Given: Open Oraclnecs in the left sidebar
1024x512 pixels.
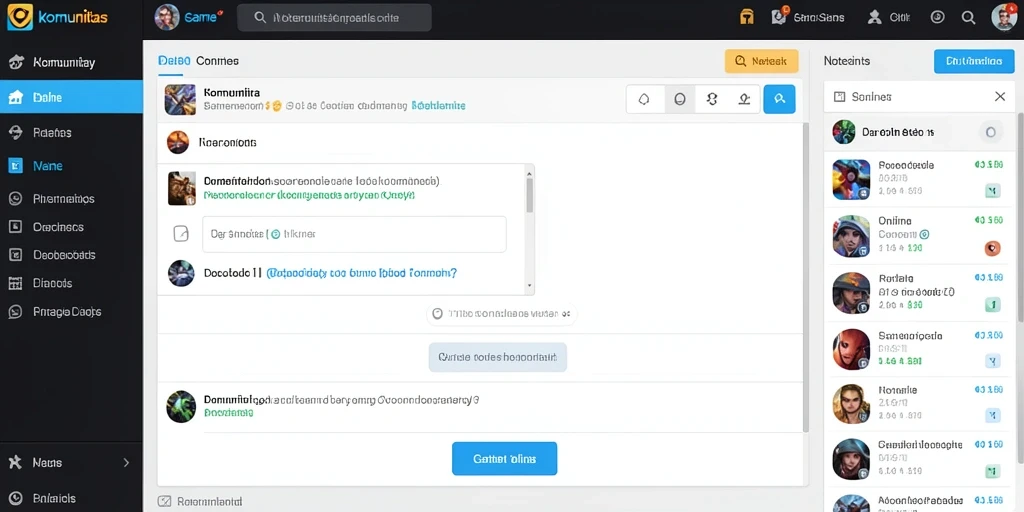Looking at the screenshot, I should click(x=71, y=227).
